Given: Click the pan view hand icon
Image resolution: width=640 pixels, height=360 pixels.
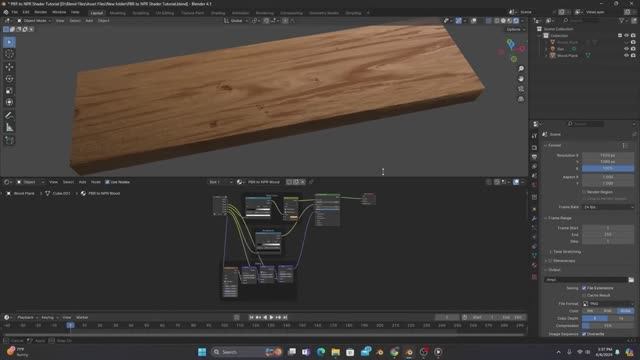Looking at the screenshot, I should point(521,79).
